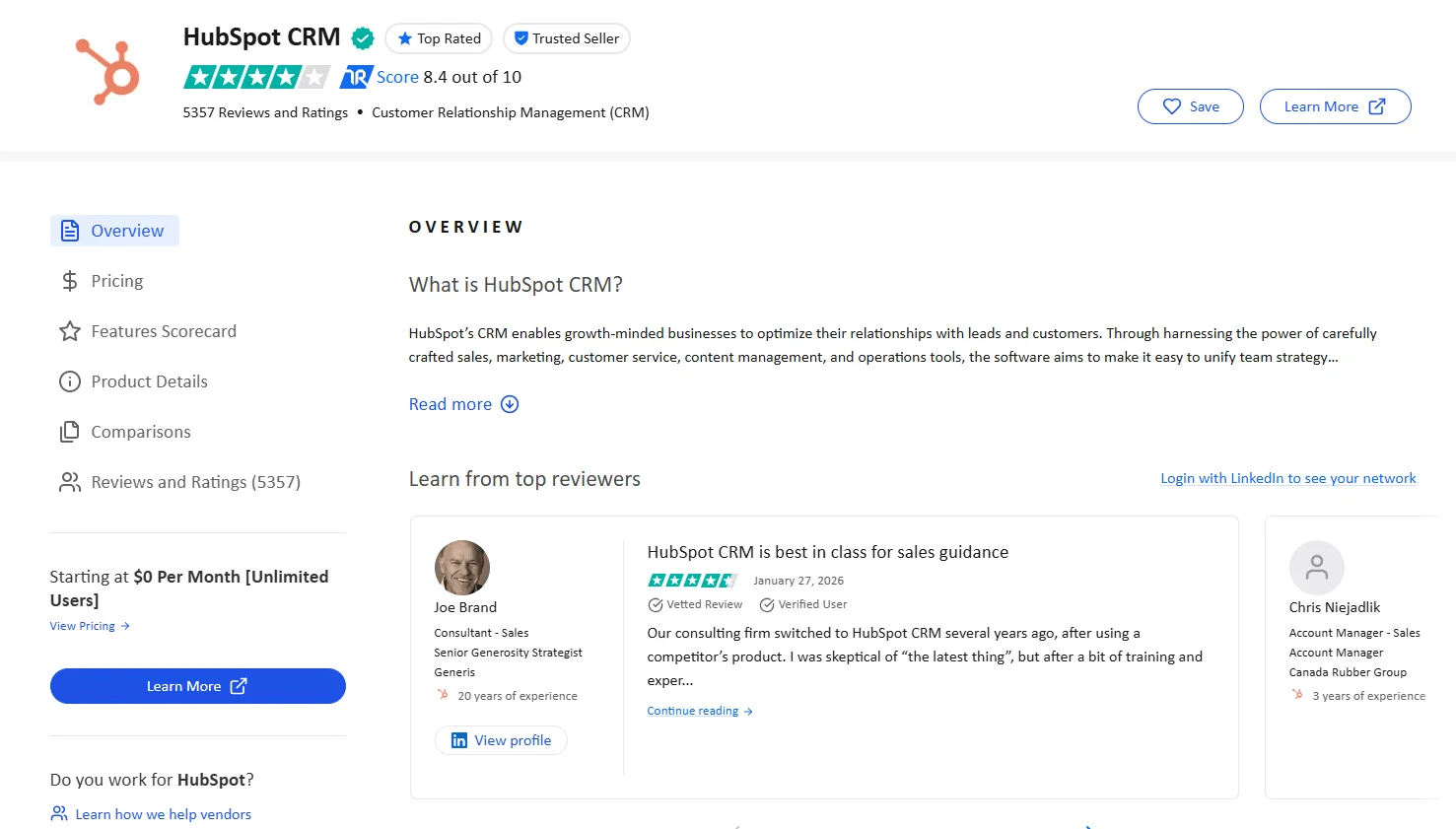
Task: Click the Comparisons pages icon in the sidebar
Action: [69, 432]
